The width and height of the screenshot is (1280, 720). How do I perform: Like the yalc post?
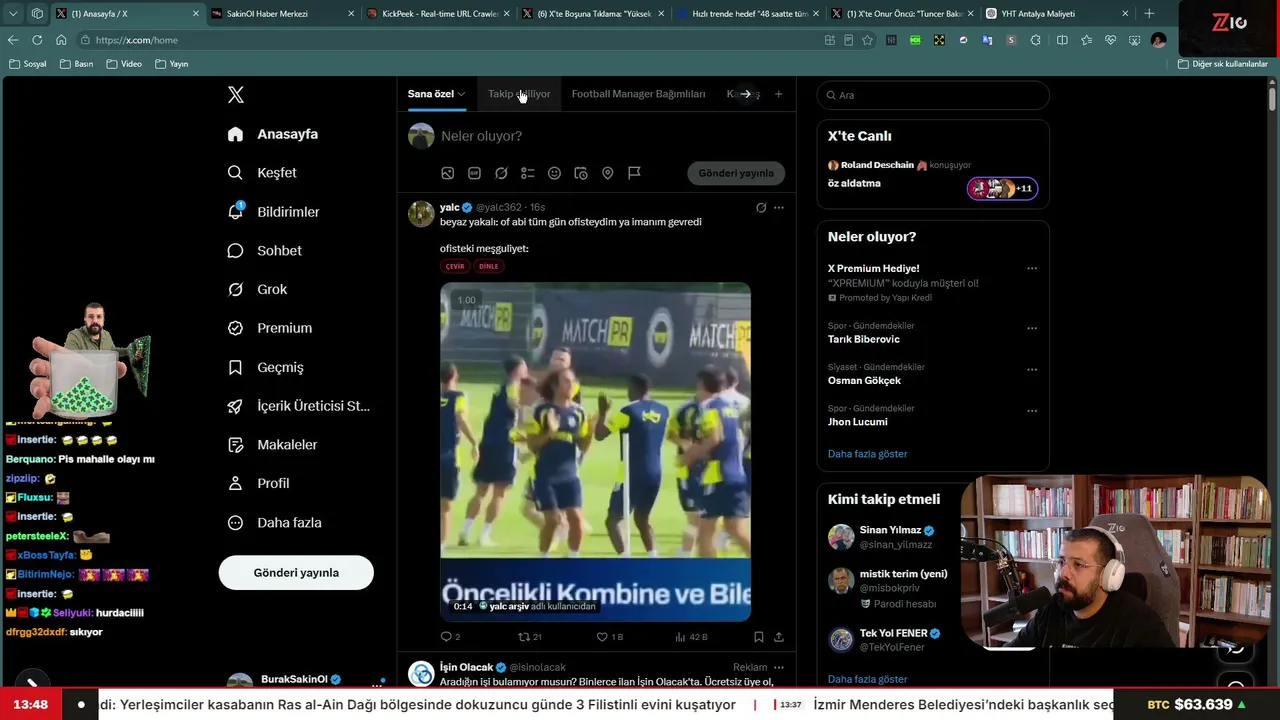609,637
